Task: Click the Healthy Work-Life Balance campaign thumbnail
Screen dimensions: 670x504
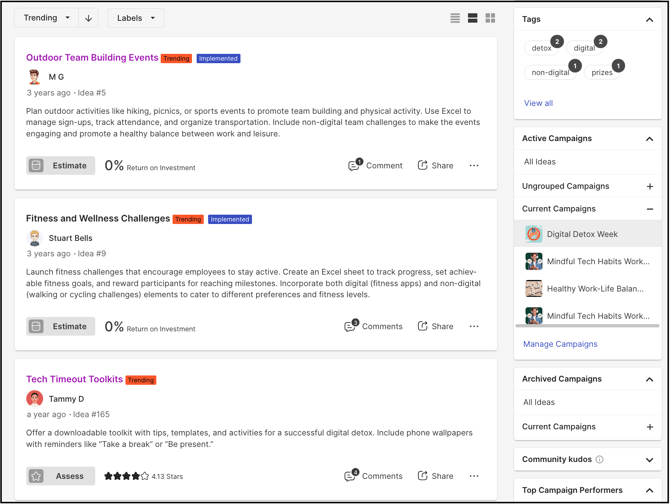Action: 534,289
